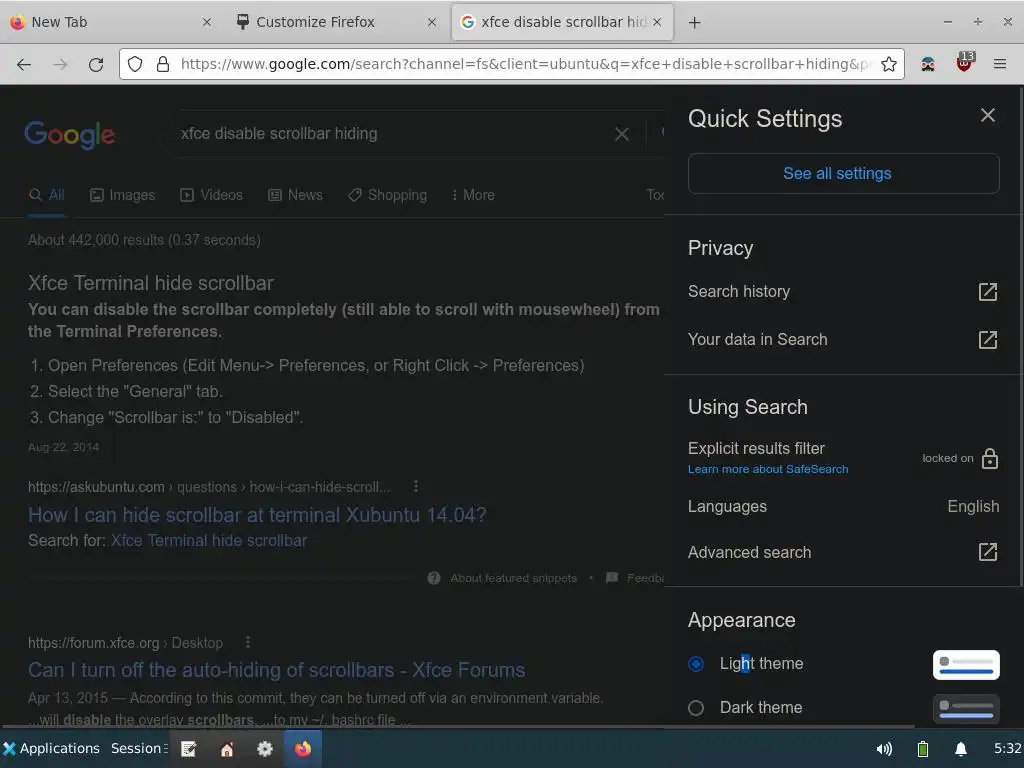1024x768 pixels.
Task: Open the Languages setting showing English
Action: (x=843, y=506)
